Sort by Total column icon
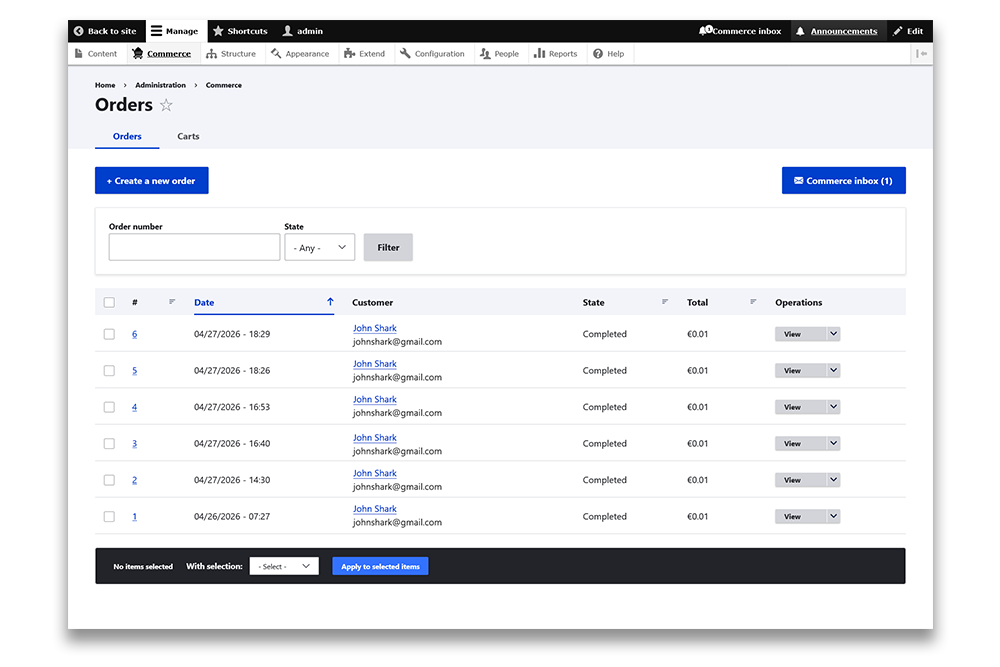Viewport: 1000px width, 667px height. pos(753,302)
